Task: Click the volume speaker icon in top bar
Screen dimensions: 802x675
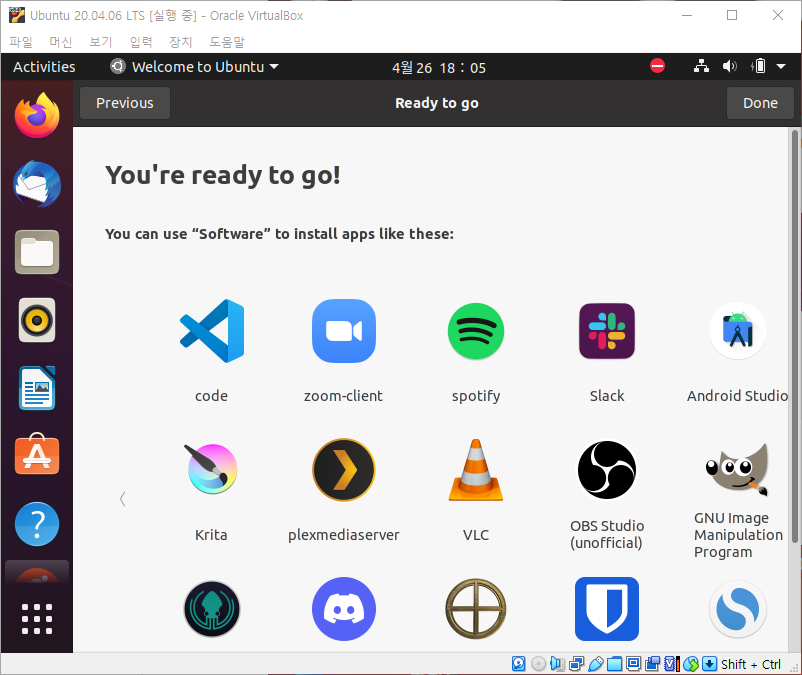Action: coord(730,66)
